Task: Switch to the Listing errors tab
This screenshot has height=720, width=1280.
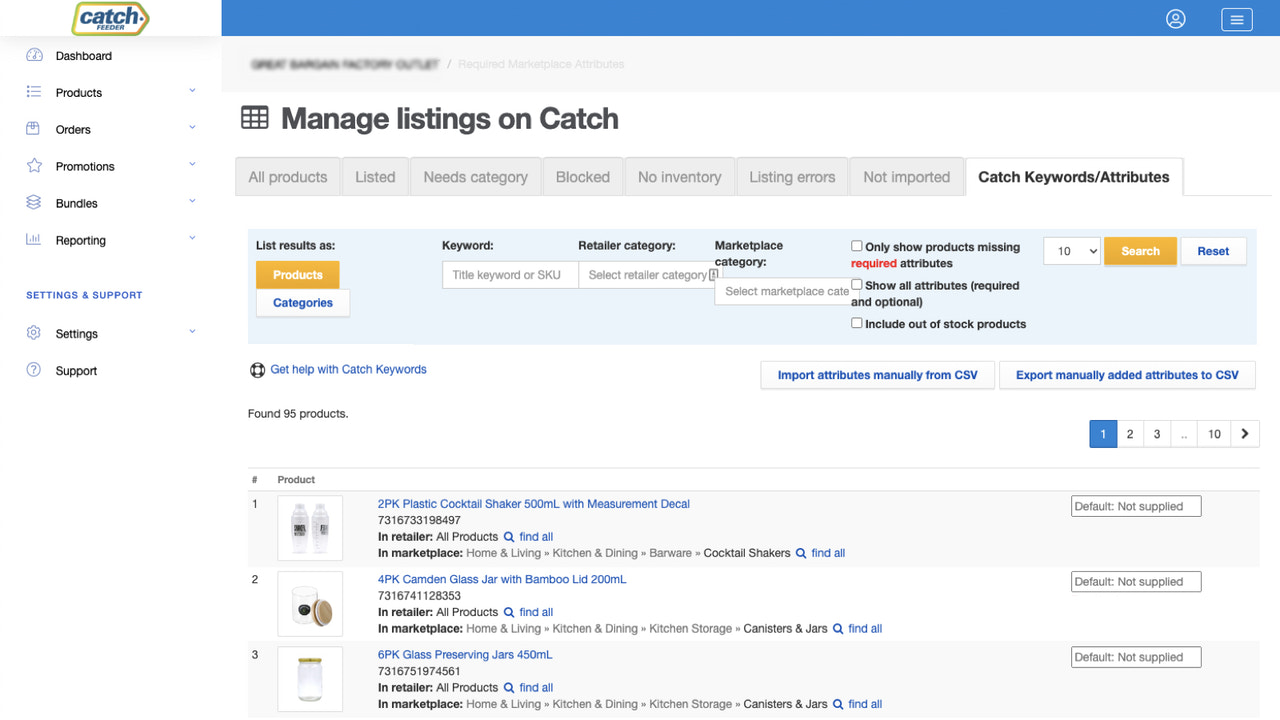Action: (792, 176)
